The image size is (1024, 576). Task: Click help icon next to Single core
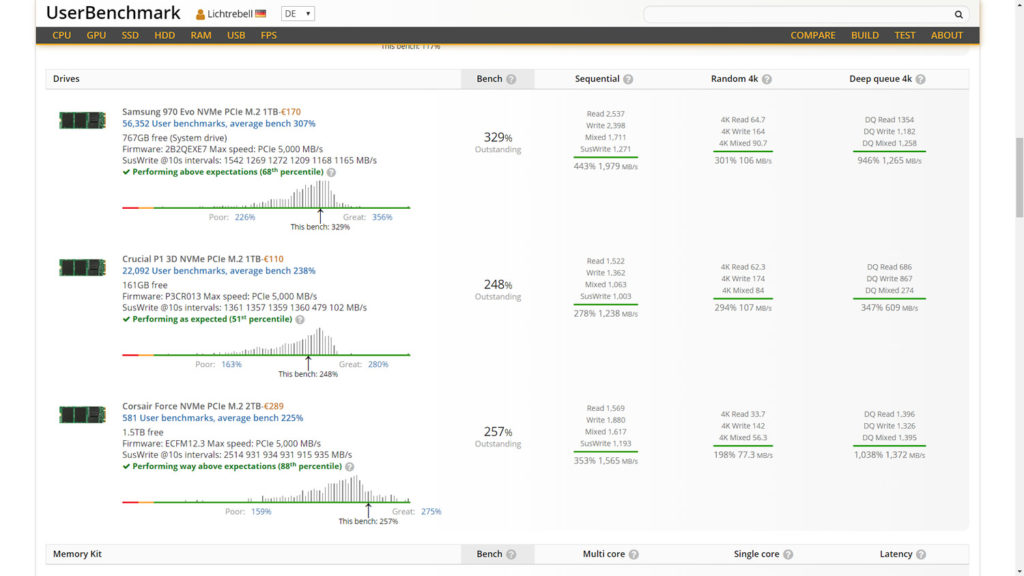click(x=788, y=554)
